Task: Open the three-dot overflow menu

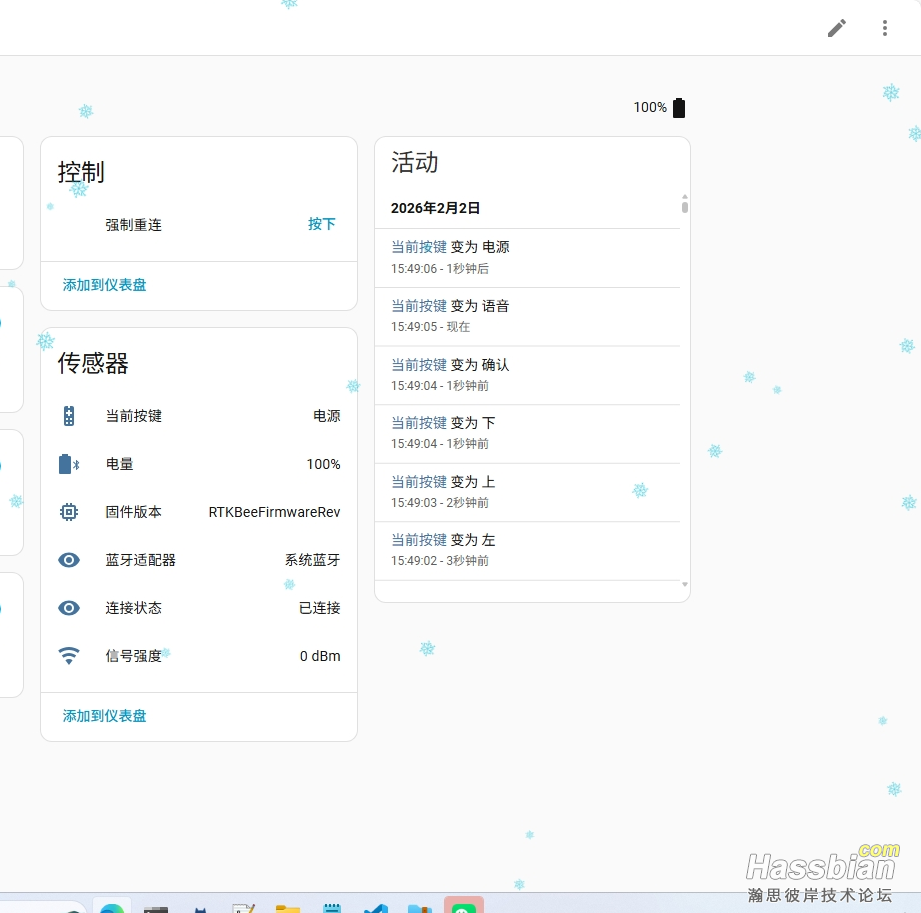Action: click(885, 28)
